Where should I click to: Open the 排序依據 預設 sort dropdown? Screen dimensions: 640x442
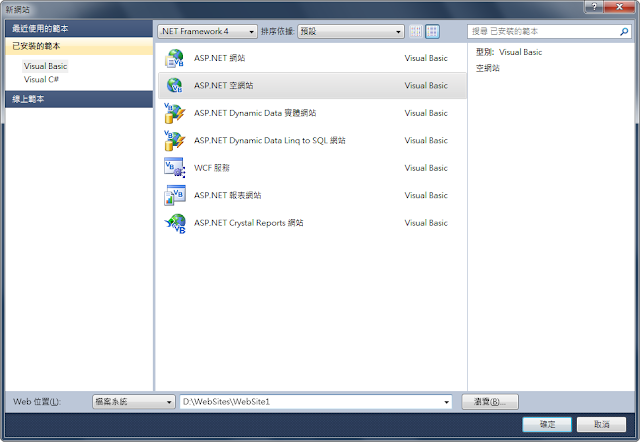(351, 31)
